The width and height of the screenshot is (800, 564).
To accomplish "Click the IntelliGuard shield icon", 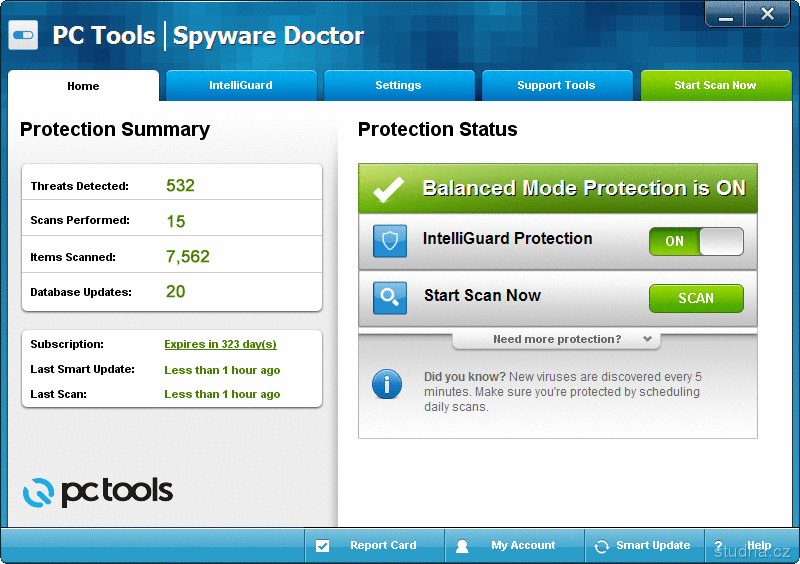I will click(390, 241).
